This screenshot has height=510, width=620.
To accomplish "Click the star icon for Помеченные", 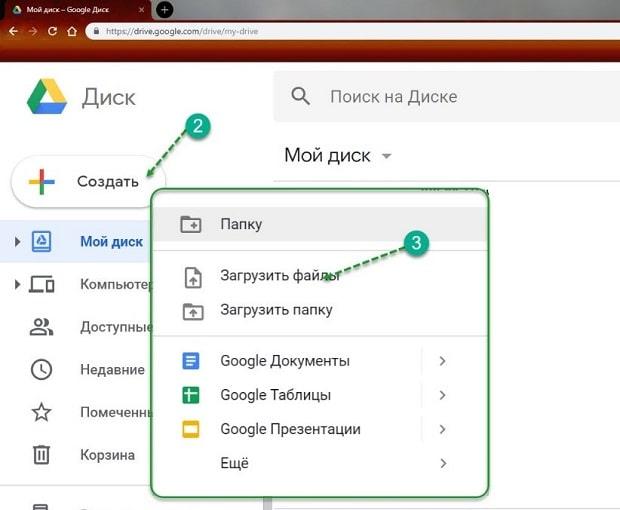I will coord(42,412).
